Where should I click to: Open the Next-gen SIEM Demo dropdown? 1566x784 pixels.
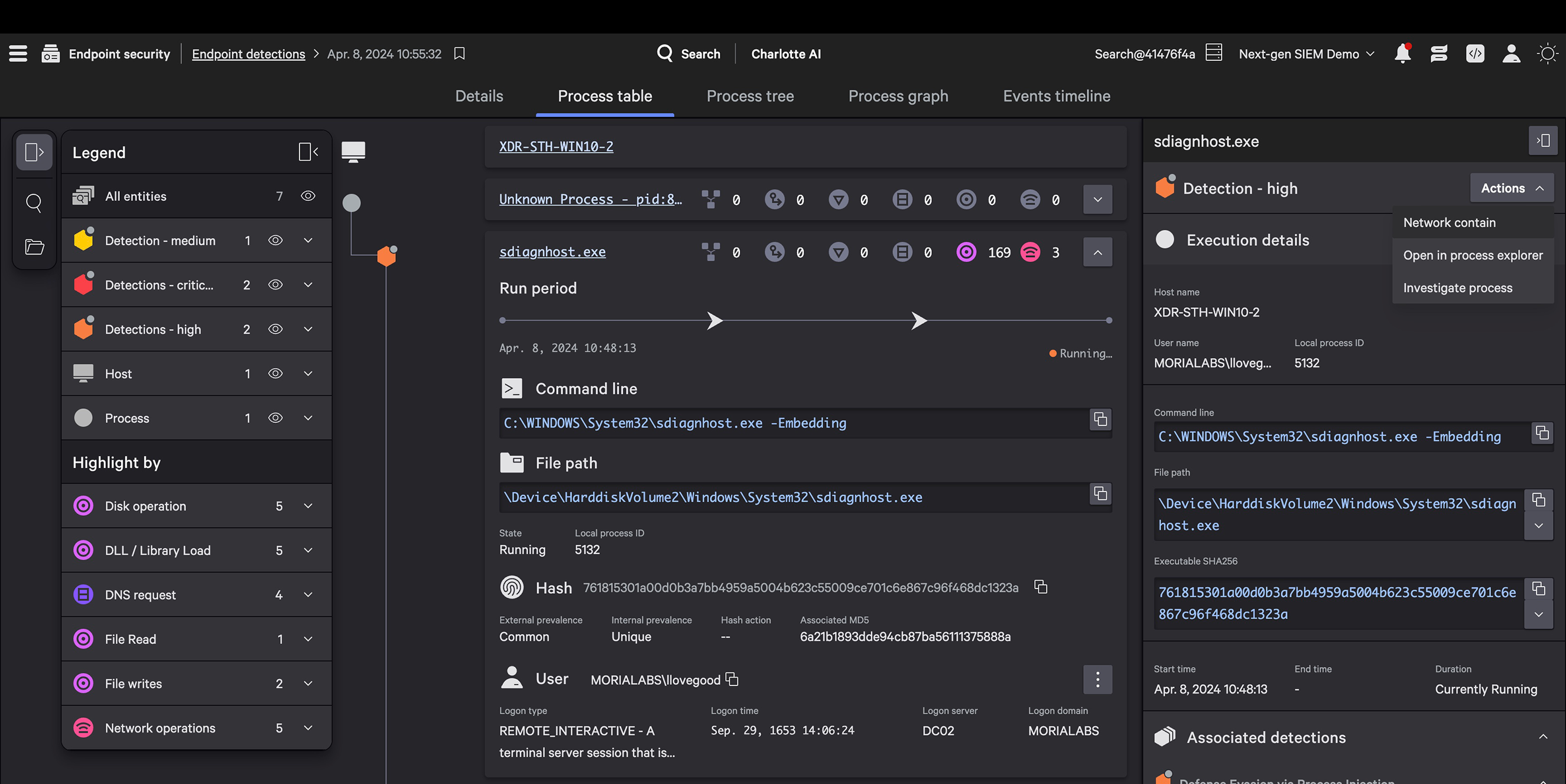click(1305, 54)
